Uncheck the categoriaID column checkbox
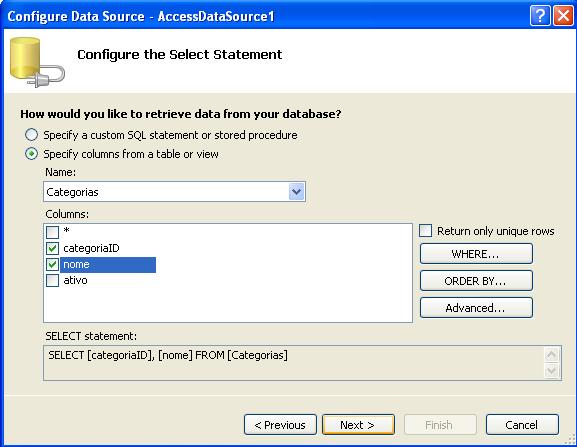Viewport: 577px width, 447px height. [52, 248]
